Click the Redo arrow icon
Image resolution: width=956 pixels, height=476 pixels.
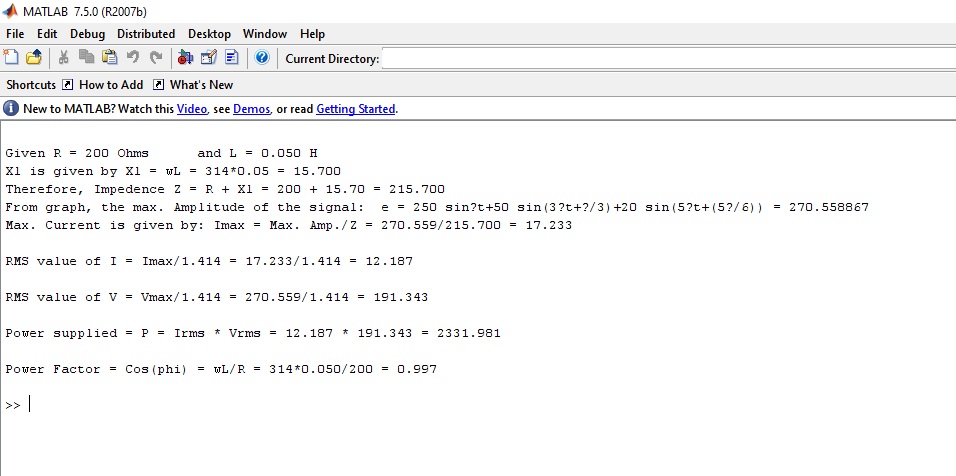click(x=155, y=58)
